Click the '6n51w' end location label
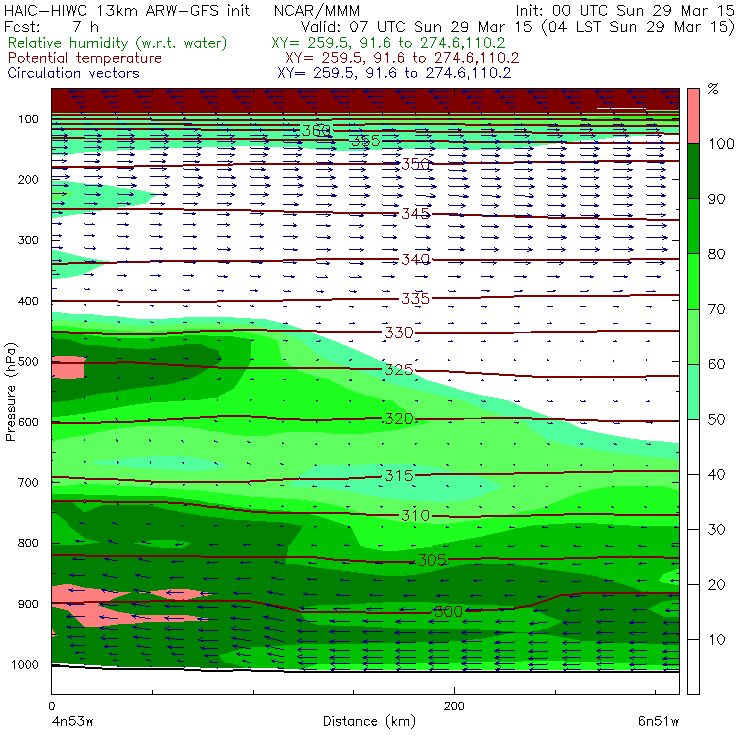Viewport: 740px width, 740px height. click(658, 722)
